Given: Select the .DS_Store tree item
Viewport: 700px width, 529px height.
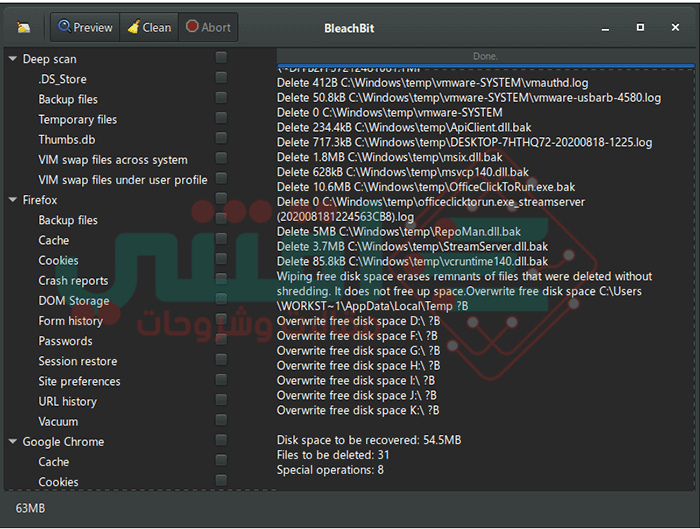Looking at the screenshot, I should (x=62, y=79).
